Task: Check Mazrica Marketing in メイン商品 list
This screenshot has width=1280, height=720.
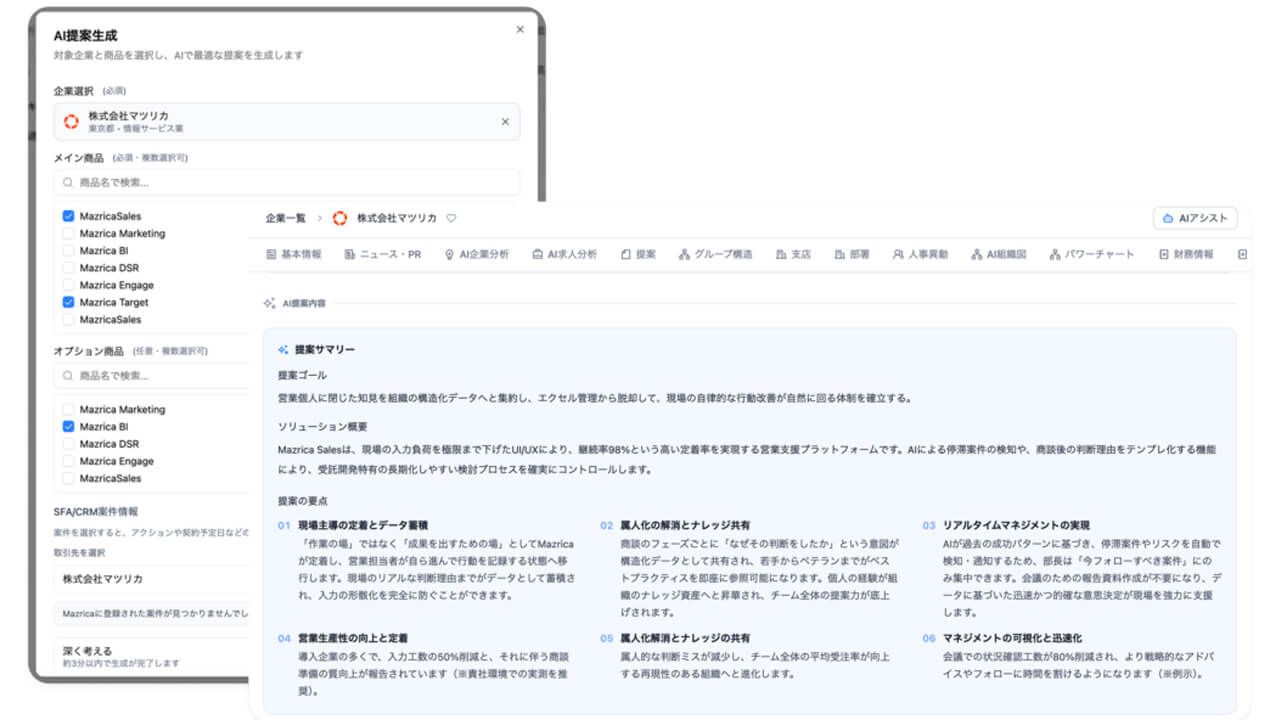Action: click(x=68, y=233)
